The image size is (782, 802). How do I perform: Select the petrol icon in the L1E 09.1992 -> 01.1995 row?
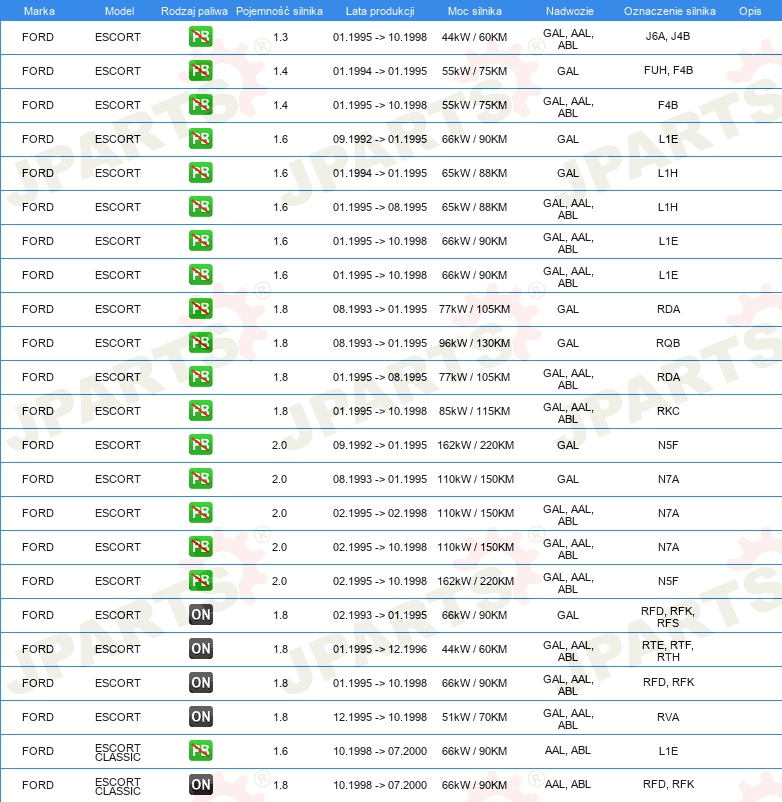pyautogui.click(x=200, y=139)
